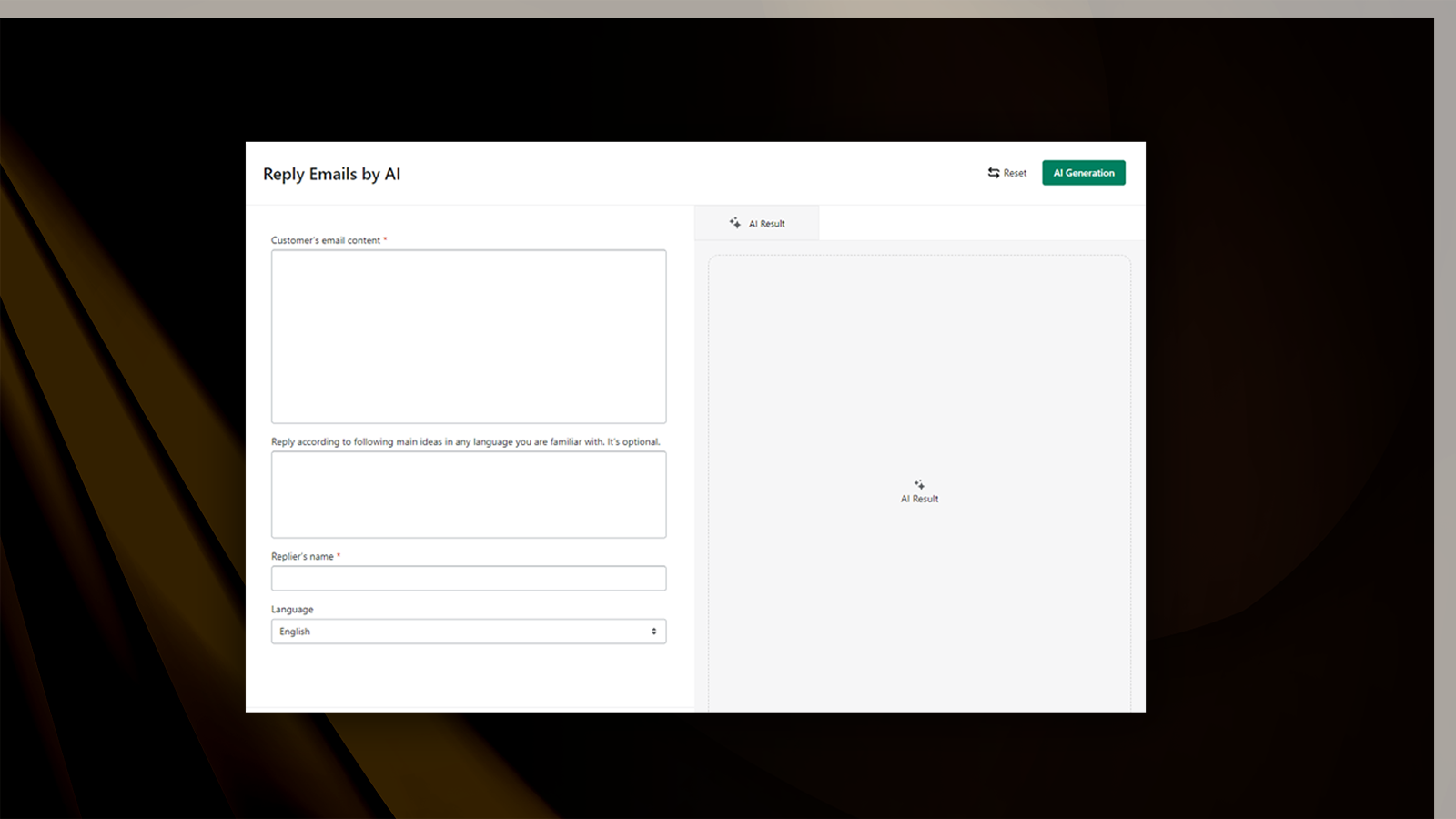Click the AI Result placeholder text in panel
1456x819 pixels.
tap(919, 499)
